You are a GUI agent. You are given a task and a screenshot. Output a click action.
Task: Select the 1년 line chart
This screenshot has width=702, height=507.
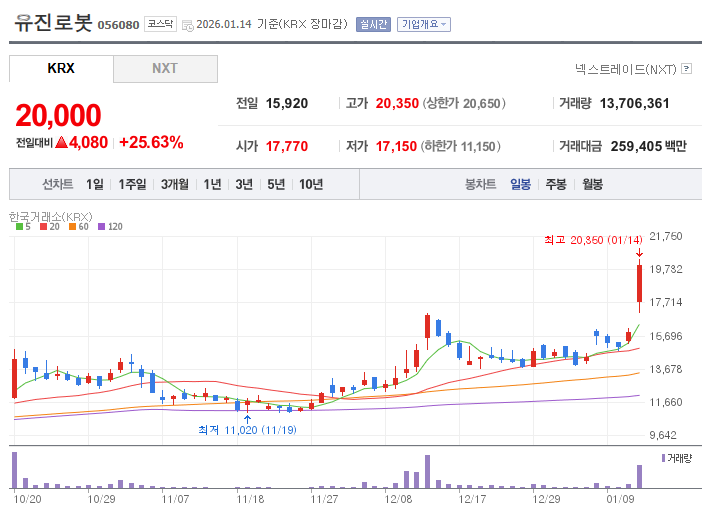coord(212,184)
